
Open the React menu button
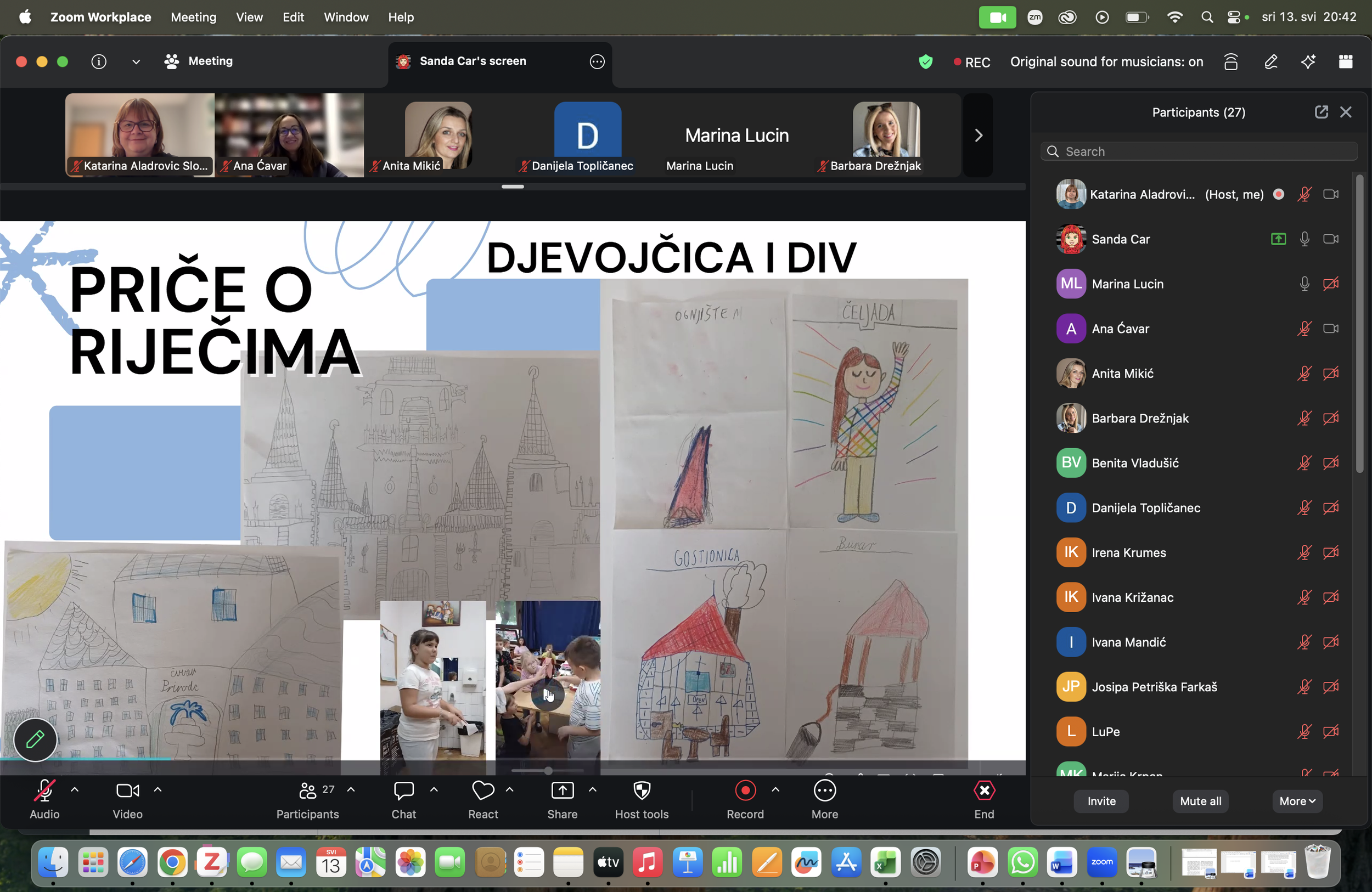483,799
